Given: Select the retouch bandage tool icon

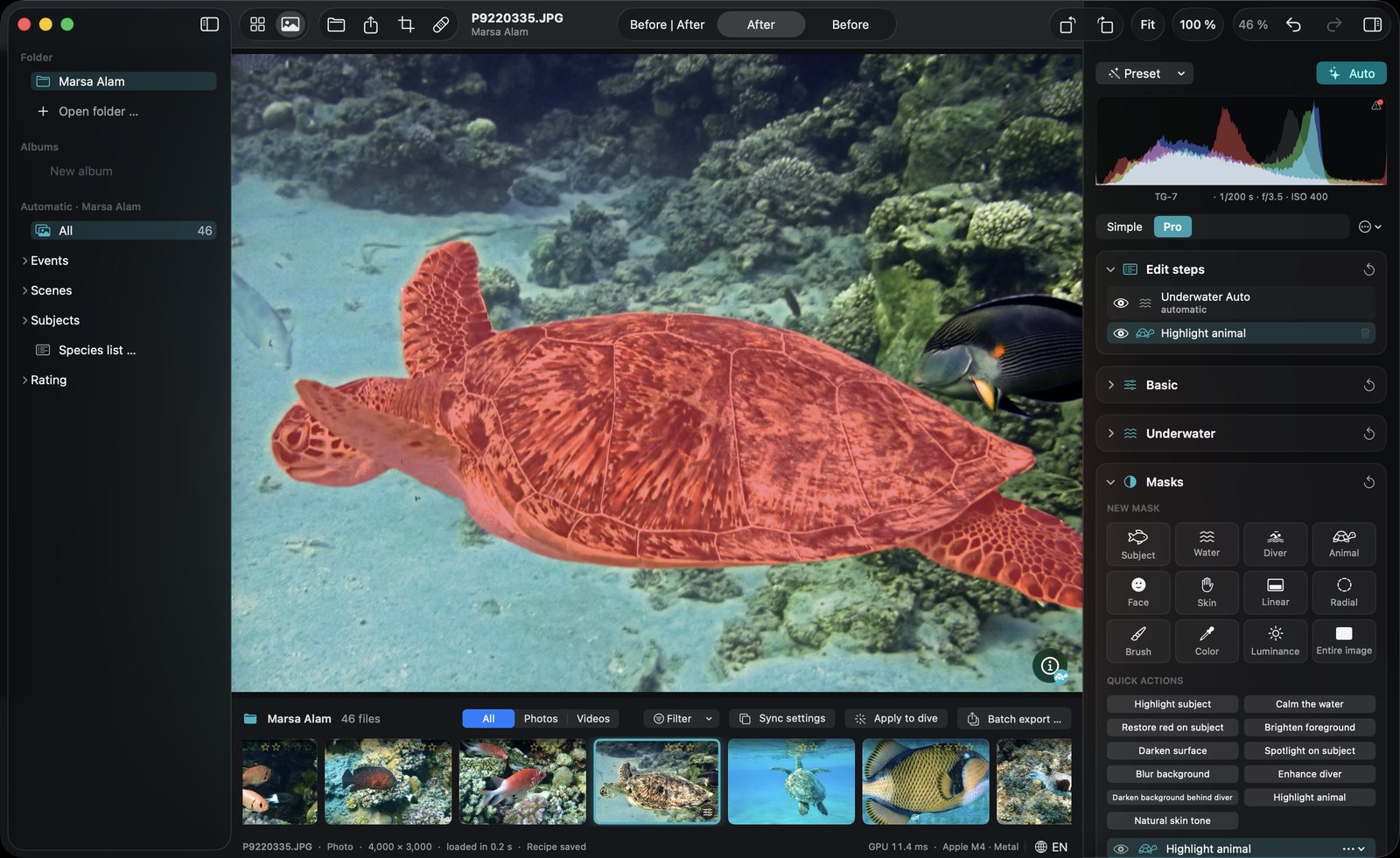Looking at the screenshot, I should click(441, 24).
